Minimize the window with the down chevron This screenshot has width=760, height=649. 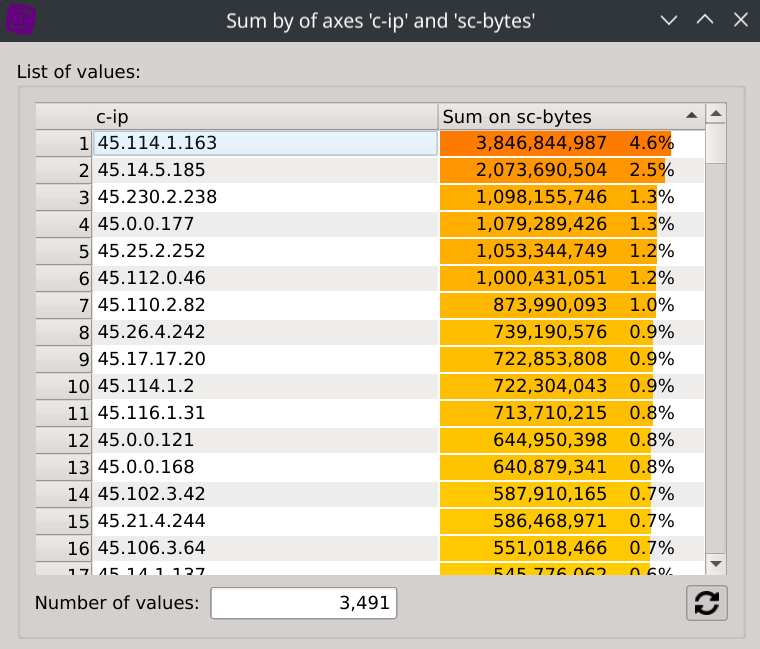pos(669,20)
